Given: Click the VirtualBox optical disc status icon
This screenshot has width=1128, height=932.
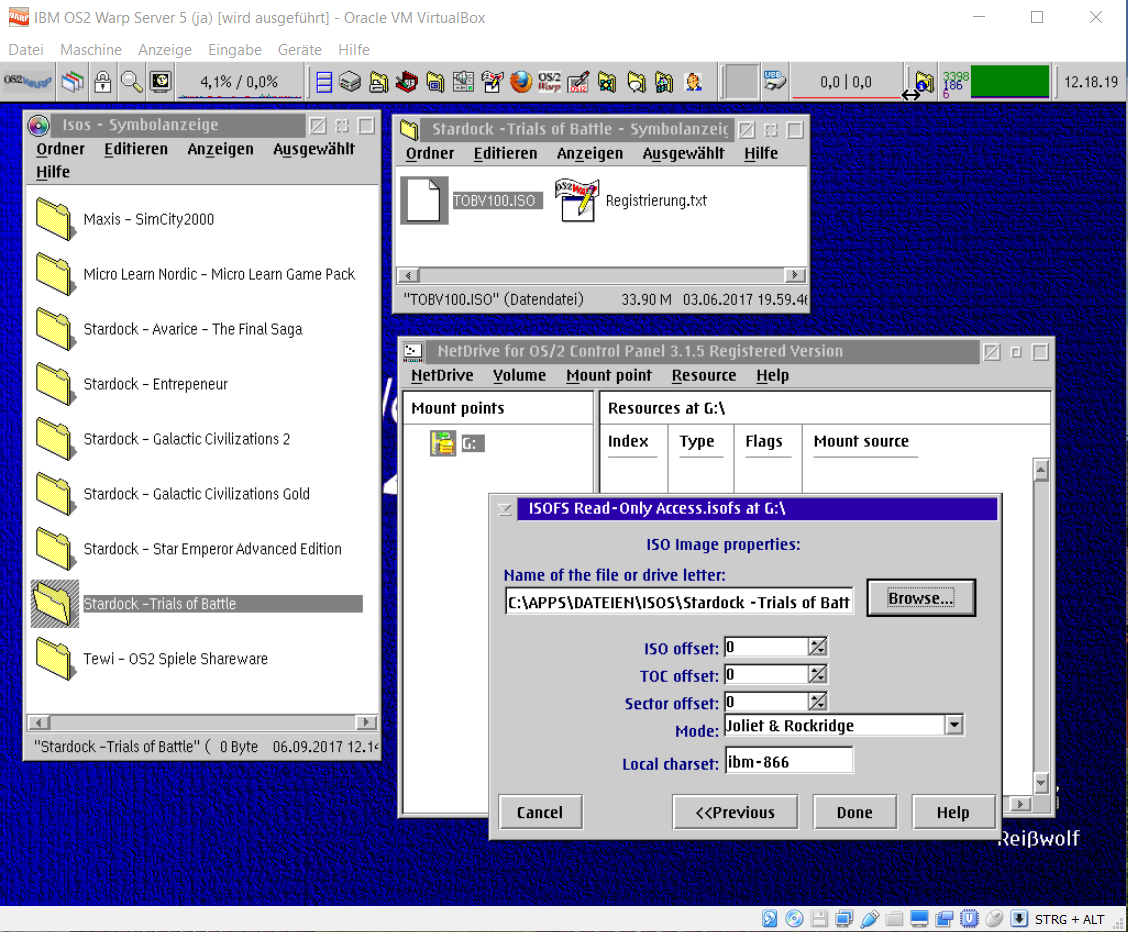Looking at the screenshot, I should (794, 918).
